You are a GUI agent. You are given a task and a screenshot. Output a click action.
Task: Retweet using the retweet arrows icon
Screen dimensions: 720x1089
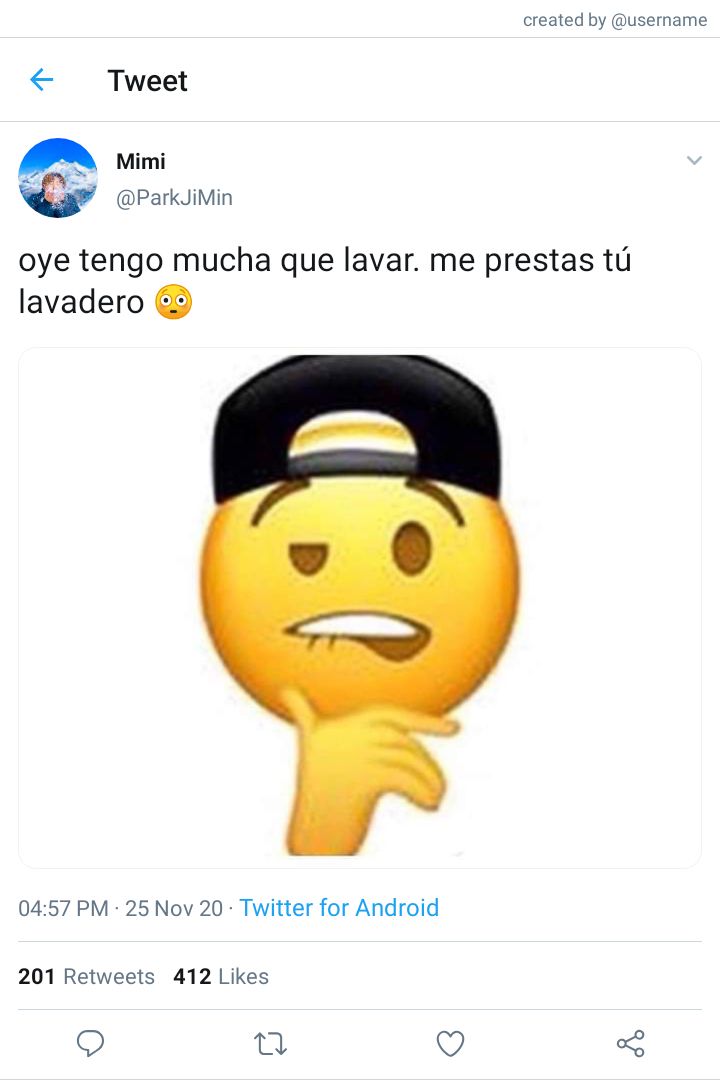coord(270,1044)
